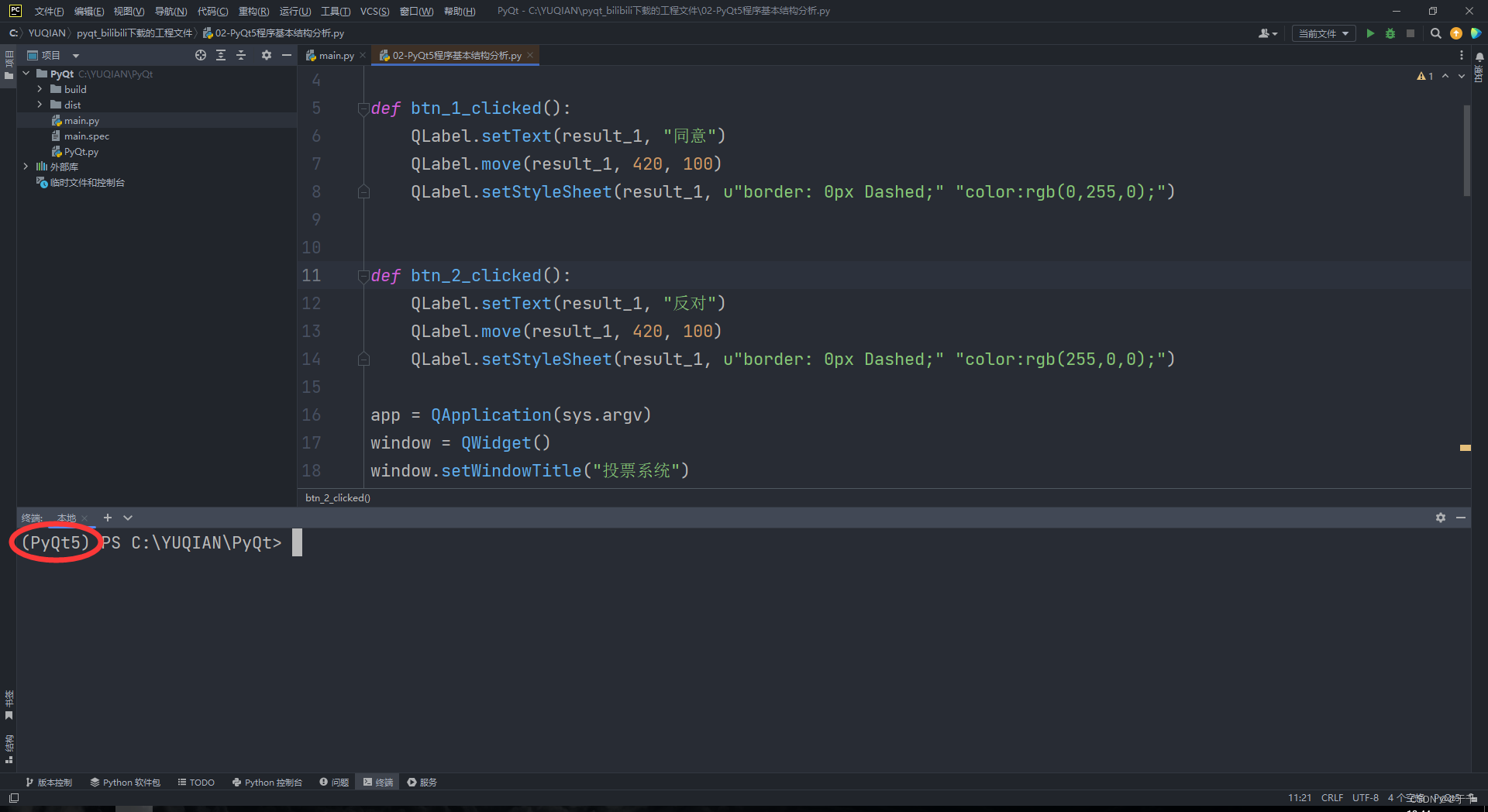Click the orange update arrow icon
Image resolution: width=1488 pixels, height=812 pixels.
(1456, 33)
